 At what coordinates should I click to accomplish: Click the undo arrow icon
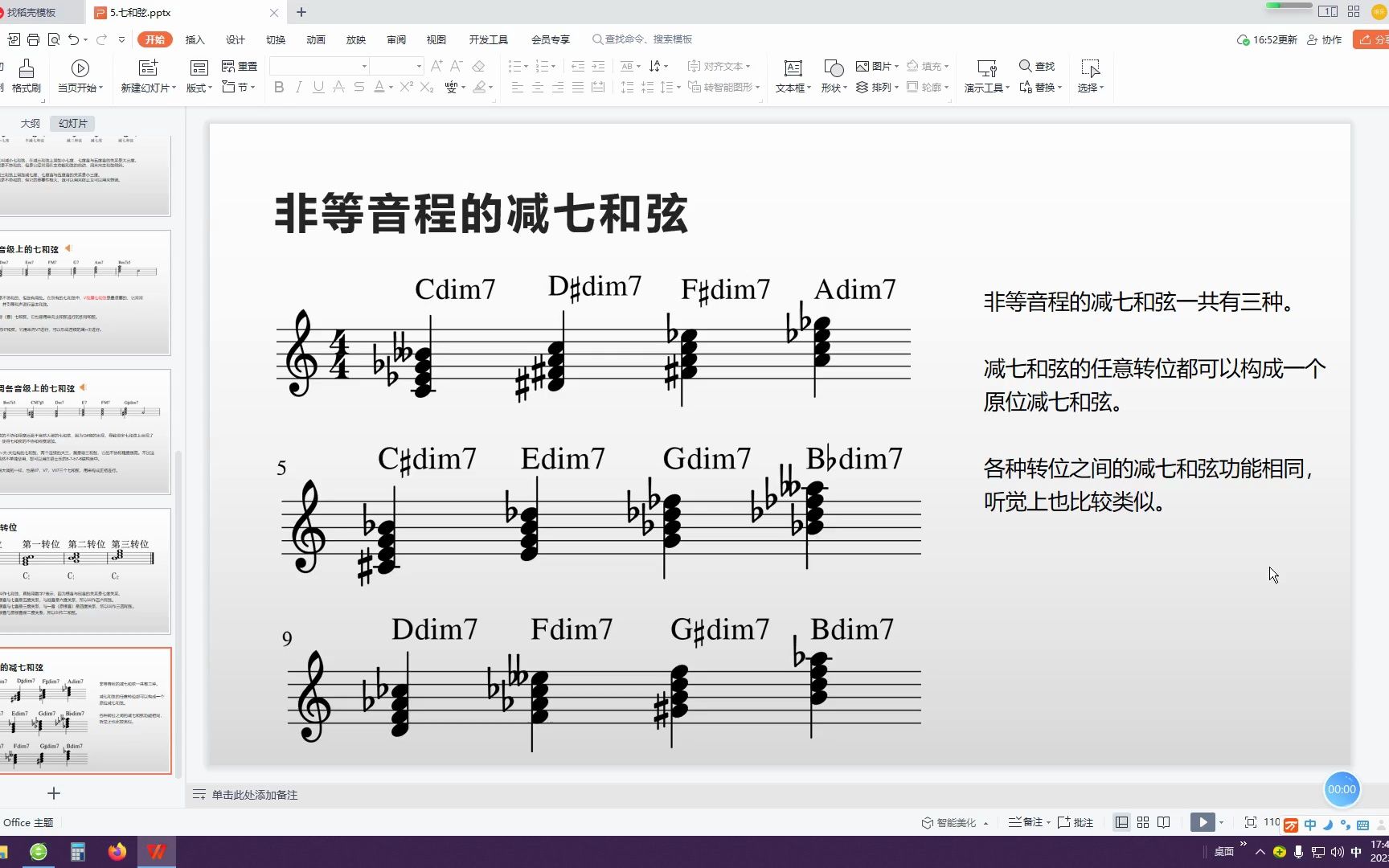pos(74,39)
